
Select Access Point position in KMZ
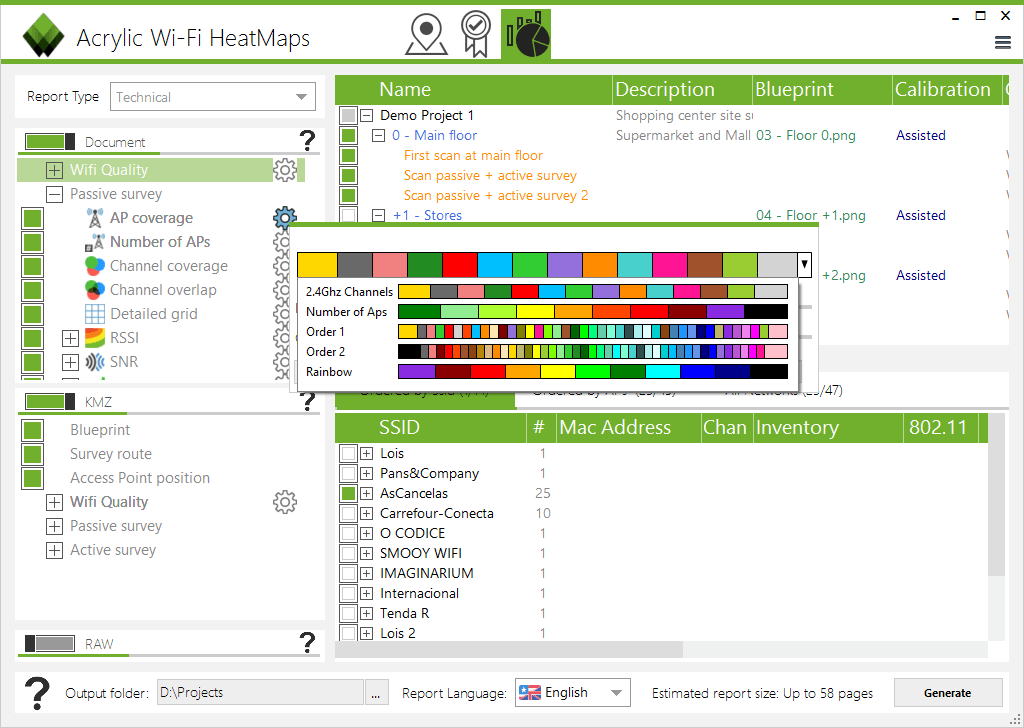[x=140, y=478]
